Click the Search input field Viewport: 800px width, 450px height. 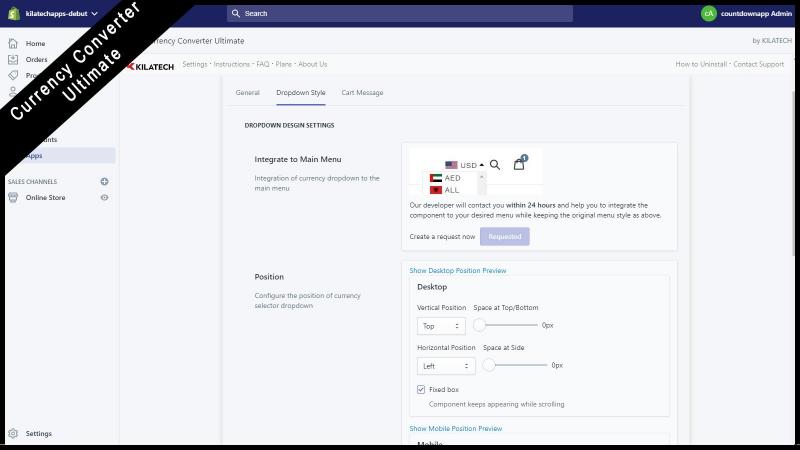pyautogui.click(x=399, y=14)
